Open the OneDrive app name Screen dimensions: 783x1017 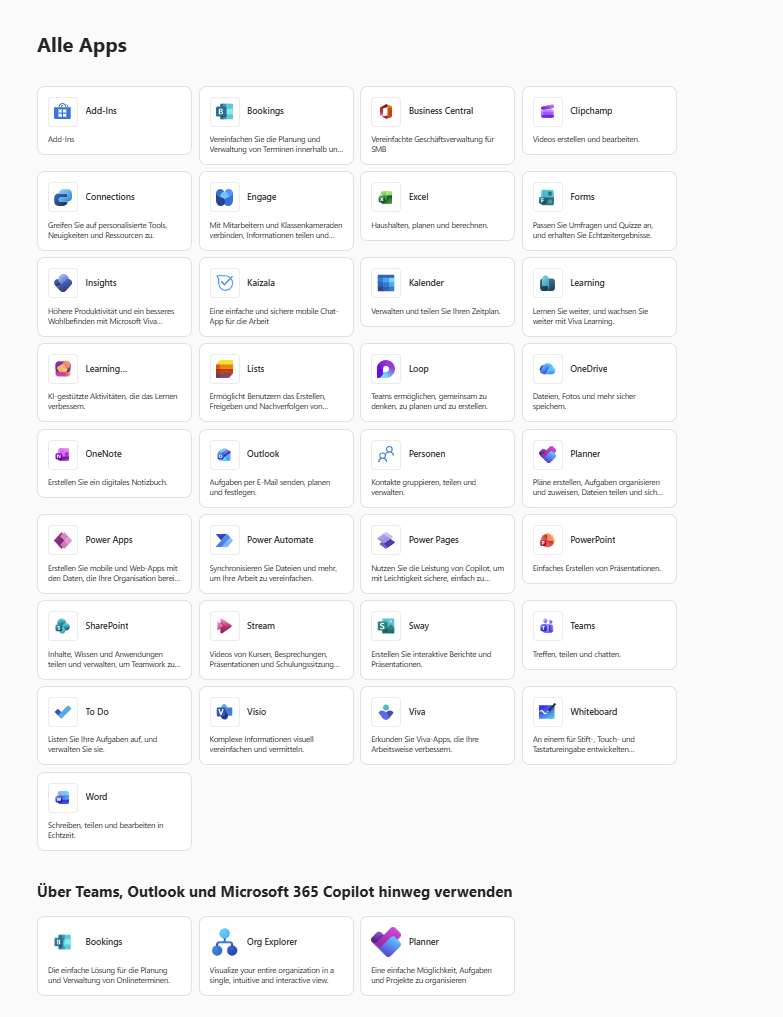pyautogui.click(x=588, y=368)
